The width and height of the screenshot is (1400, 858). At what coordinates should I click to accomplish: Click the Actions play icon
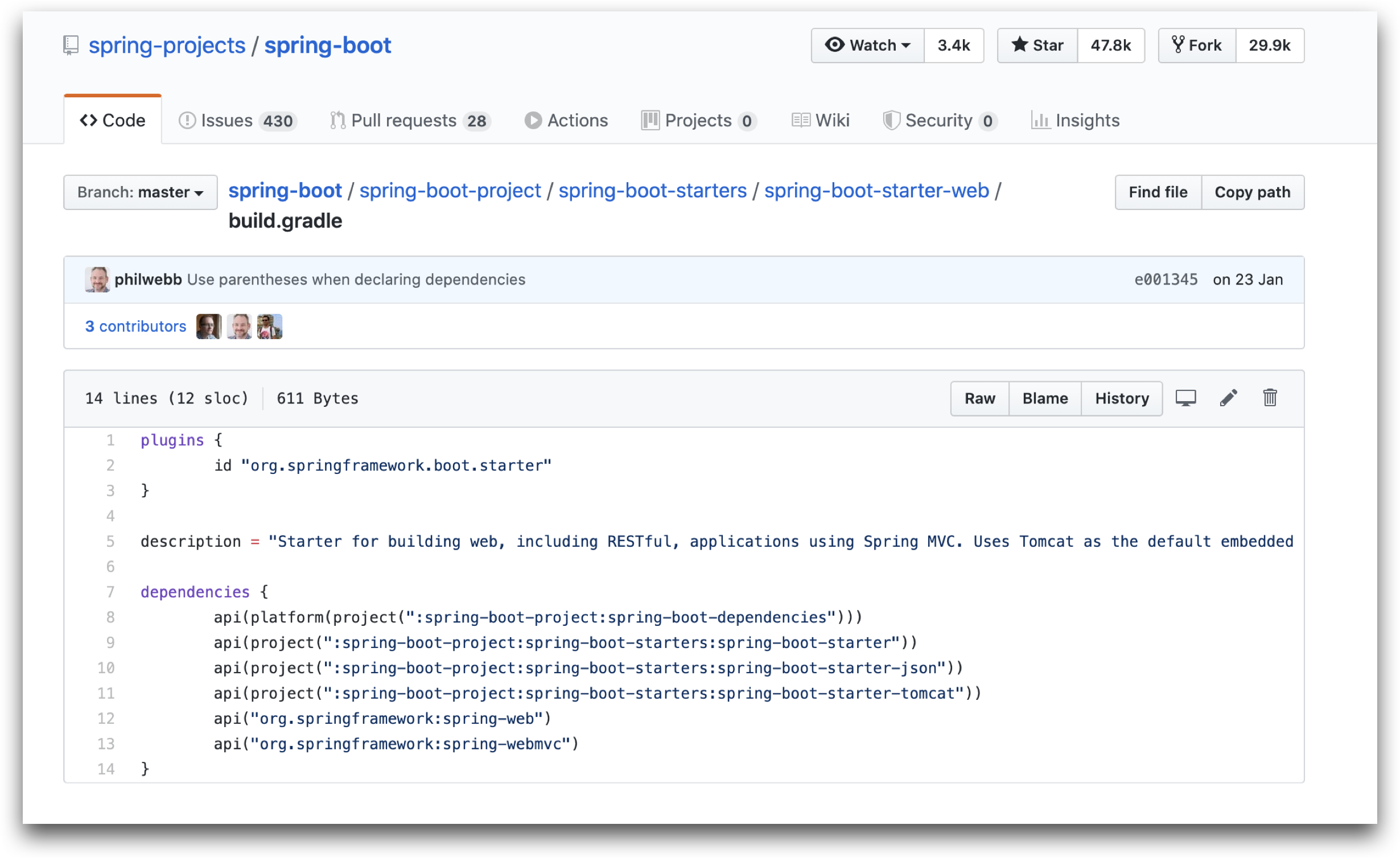[x=533, y=120]
